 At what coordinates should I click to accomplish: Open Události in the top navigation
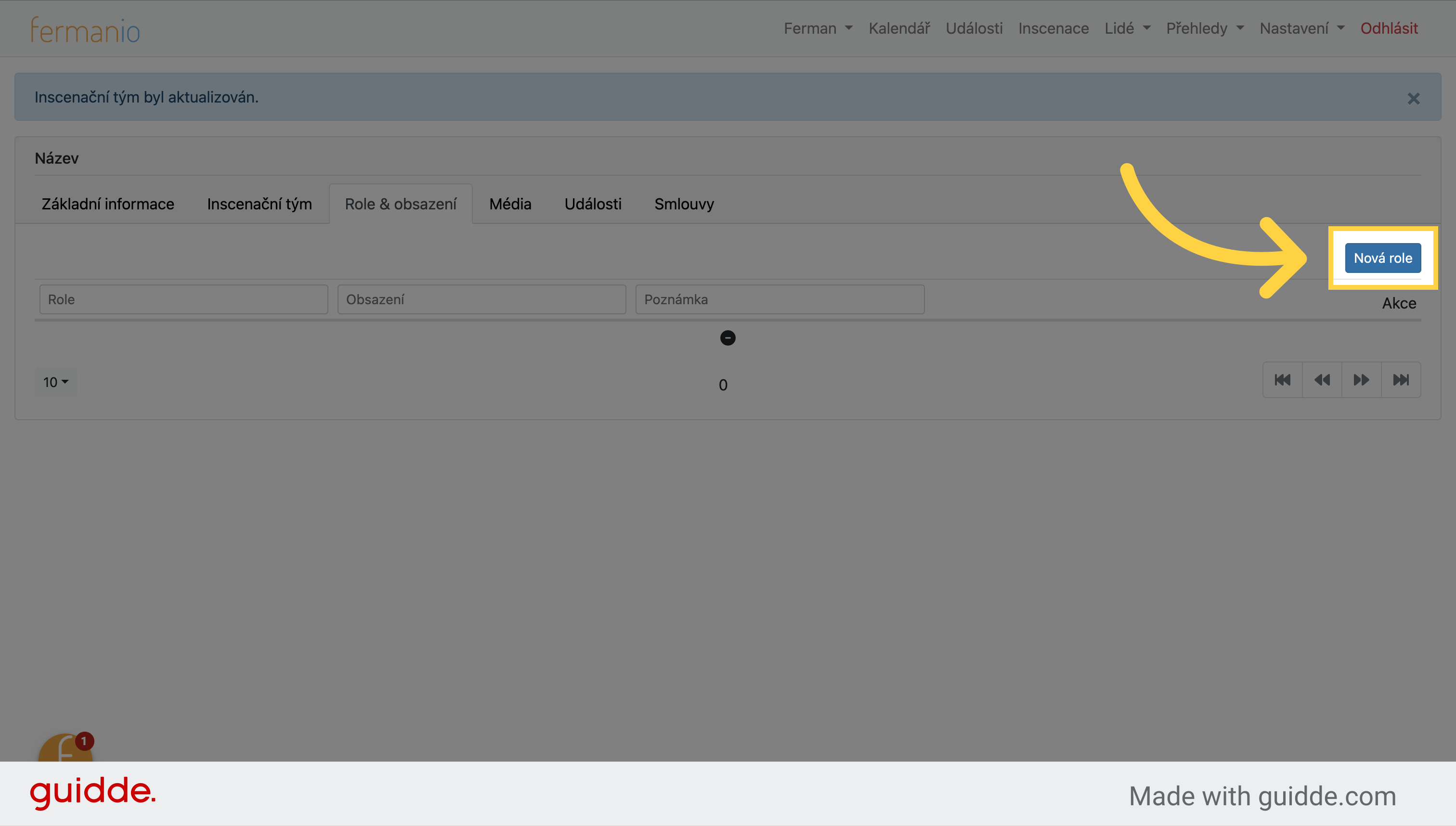pyautogui.click(x=974, y=28)
